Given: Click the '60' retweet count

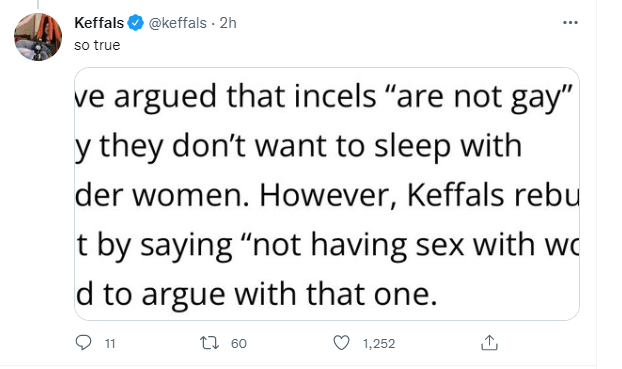Looking at the screenshot, I should 238,344.
